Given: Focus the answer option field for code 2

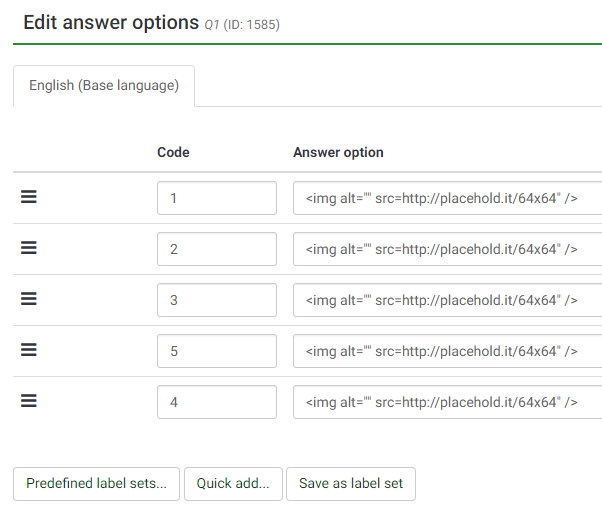Looking at the screenshot, I should [447, 249].
